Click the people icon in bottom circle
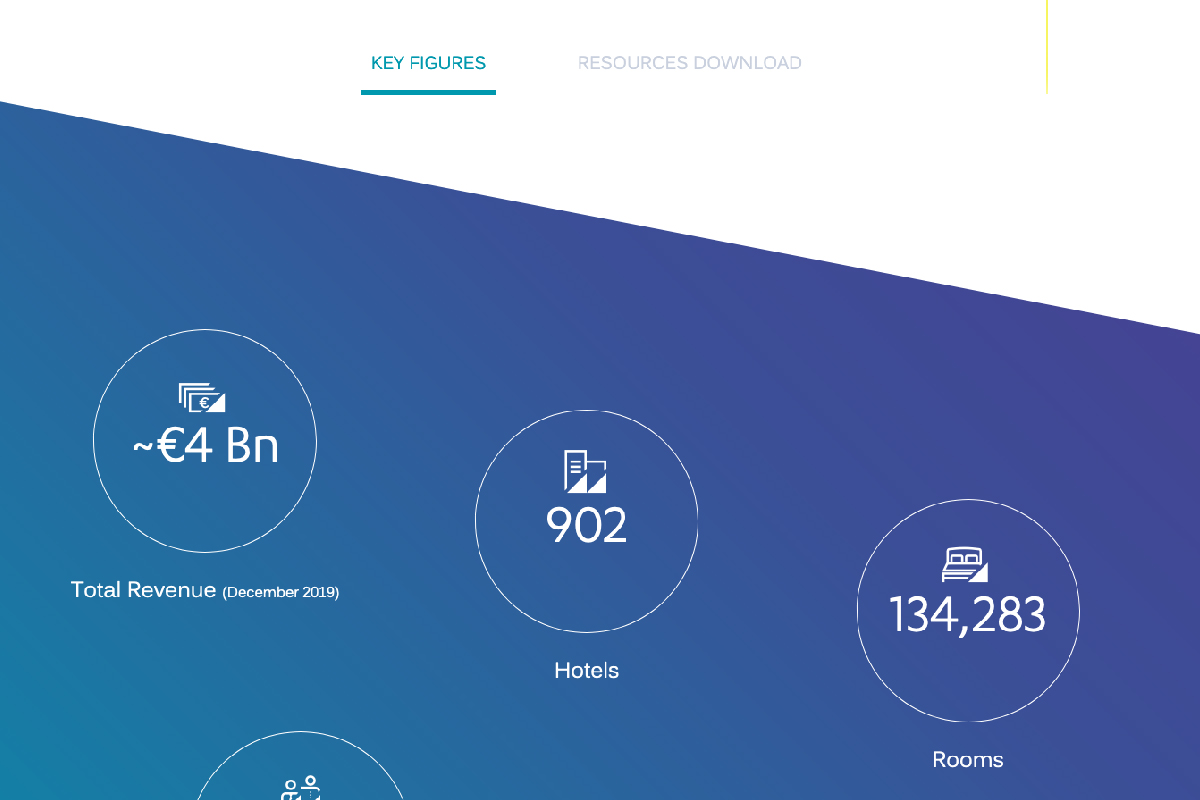 300,789
